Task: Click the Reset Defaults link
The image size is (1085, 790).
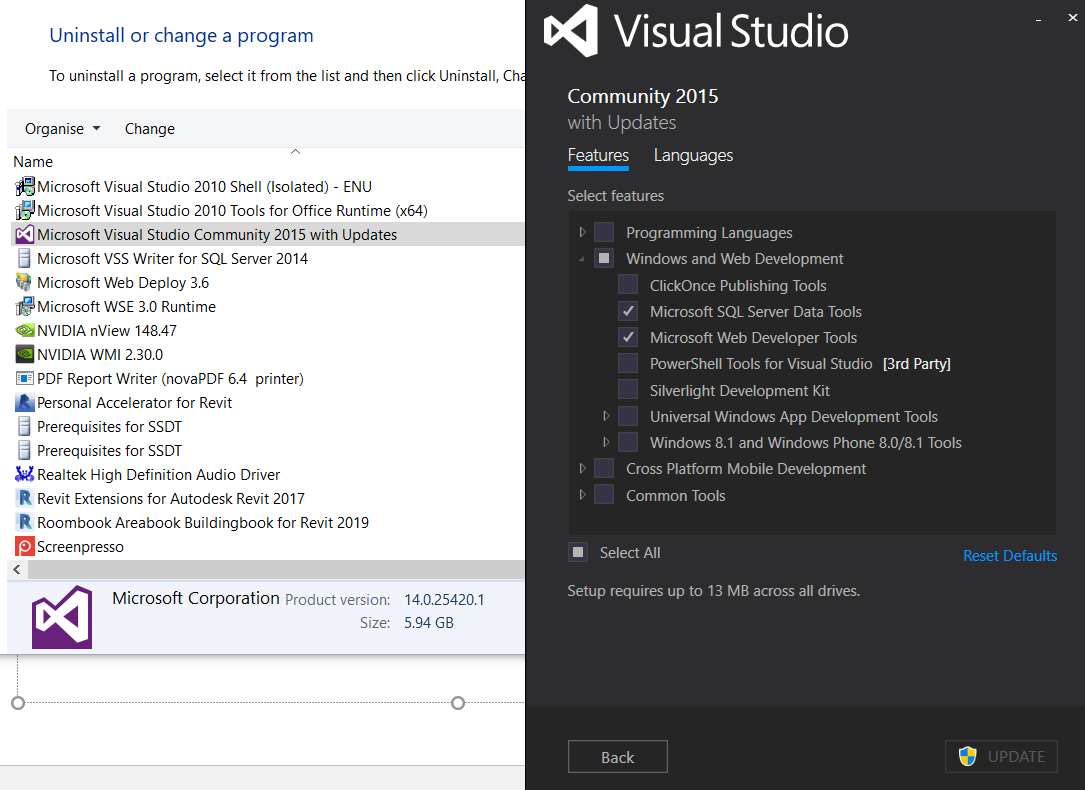Action: 1010,555
